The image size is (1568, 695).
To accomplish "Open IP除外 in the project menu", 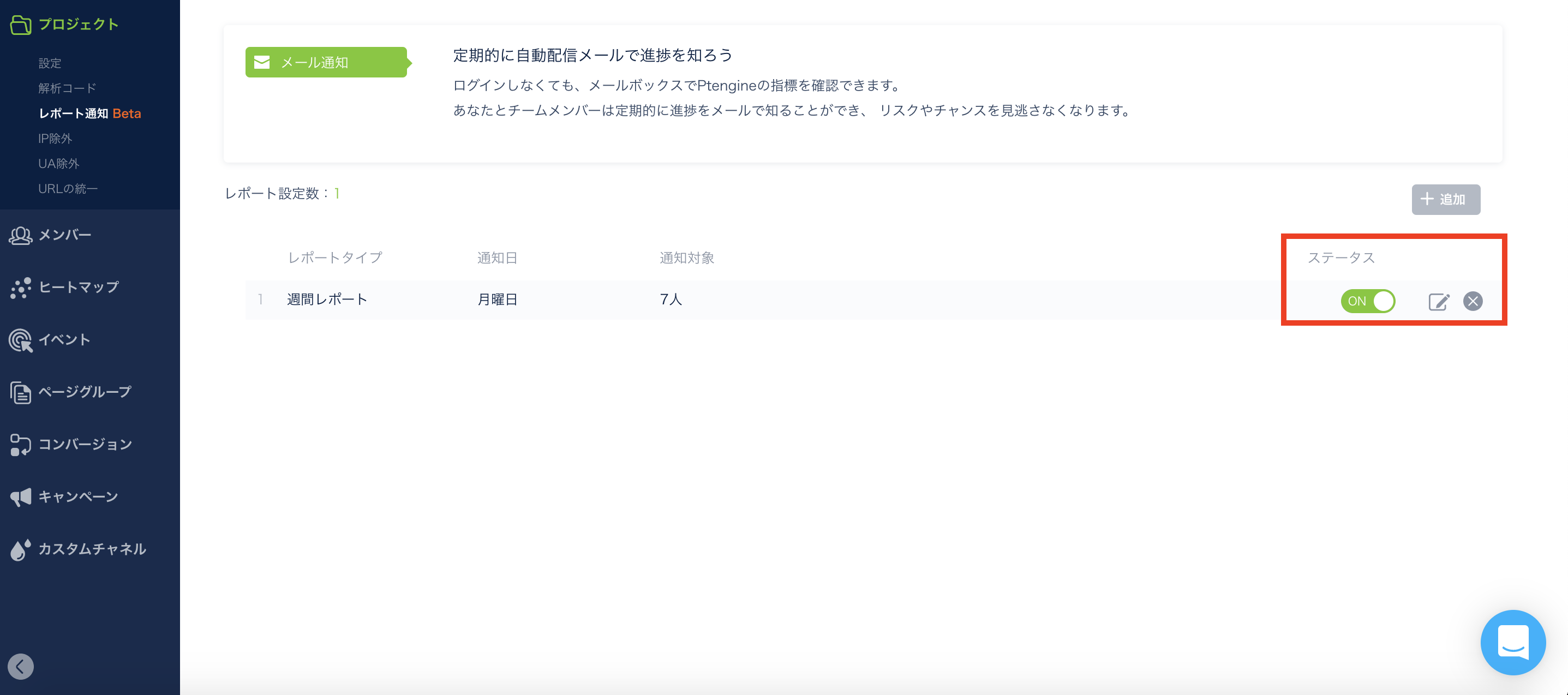I will pyautogui.click(x=55, y=139).
